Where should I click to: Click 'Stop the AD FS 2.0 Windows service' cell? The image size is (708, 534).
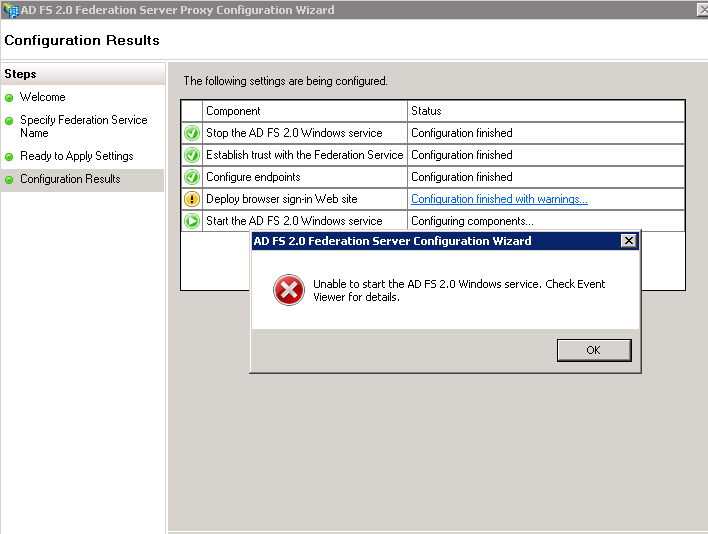tap(305, 133)
